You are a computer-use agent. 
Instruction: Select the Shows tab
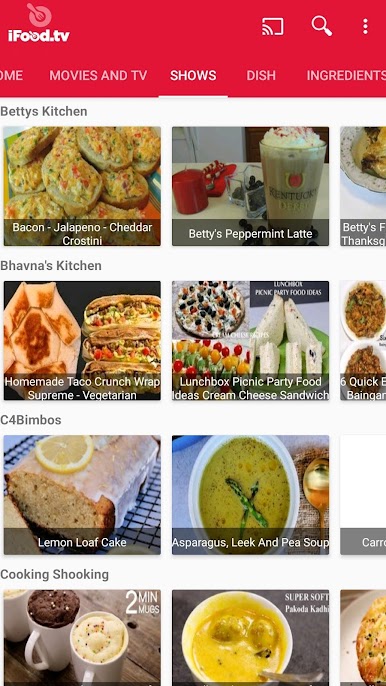[193, 75]
